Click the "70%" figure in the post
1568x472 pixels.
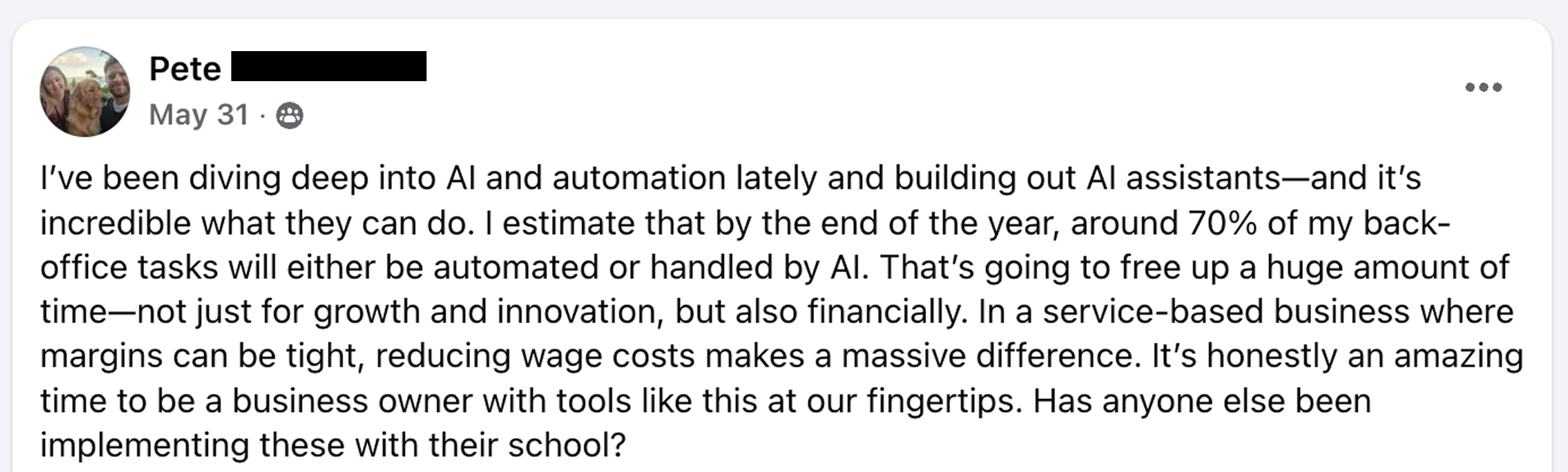(x=1223, y=223)
